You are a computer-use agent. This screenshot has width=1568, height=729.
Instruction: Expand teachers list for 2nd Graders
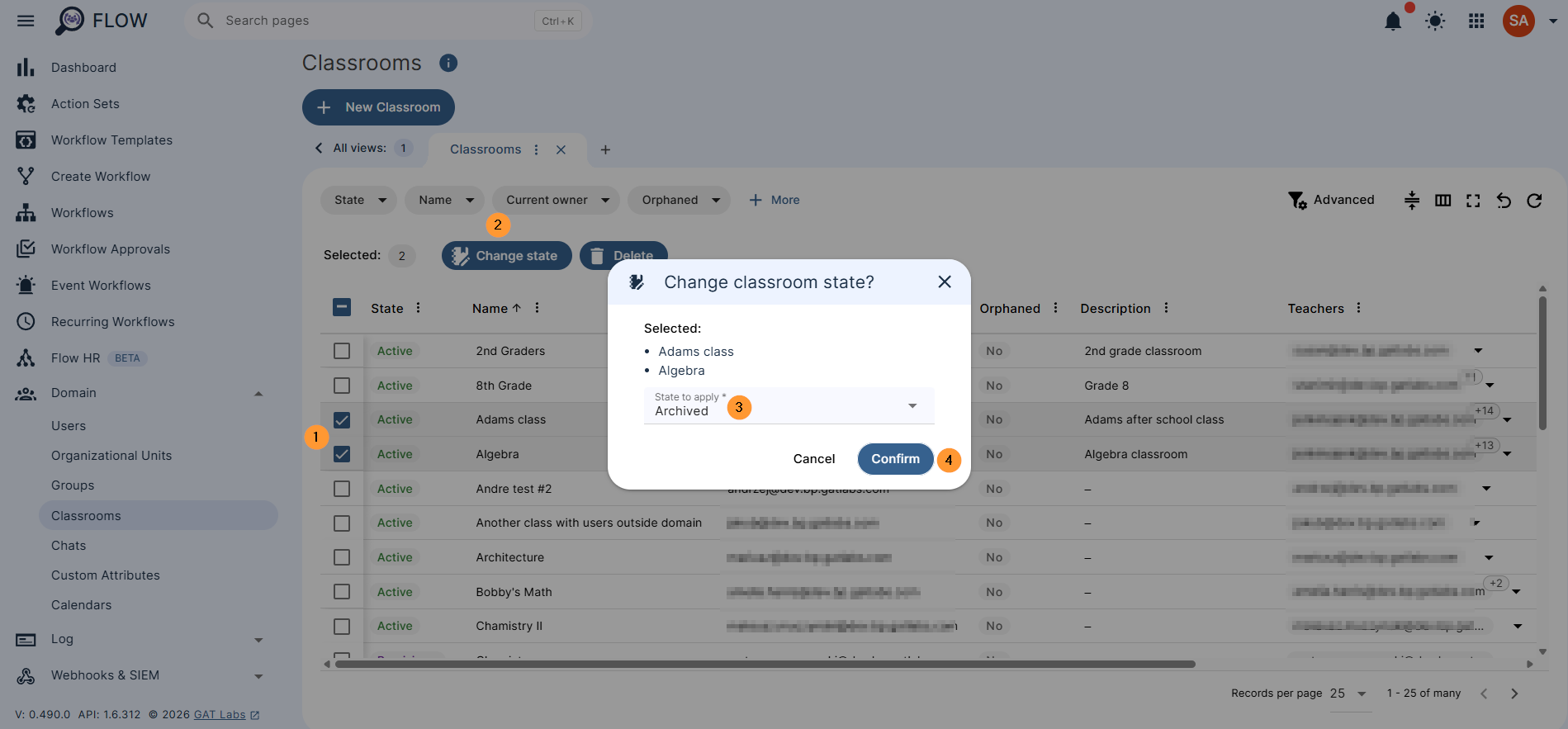click(1478, 351)
